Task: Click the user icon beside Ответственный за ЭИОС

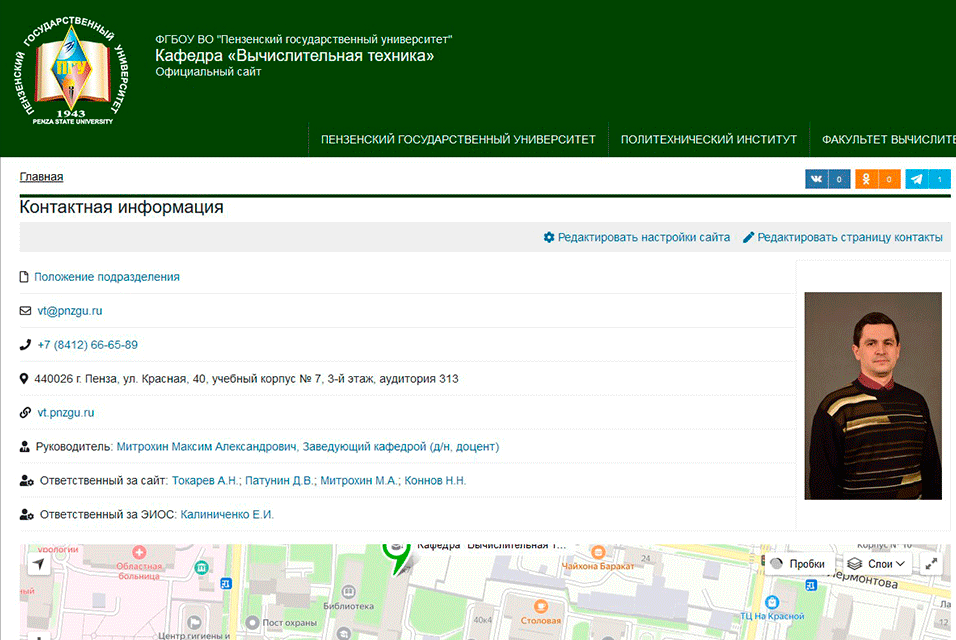Action: (26, 514)
